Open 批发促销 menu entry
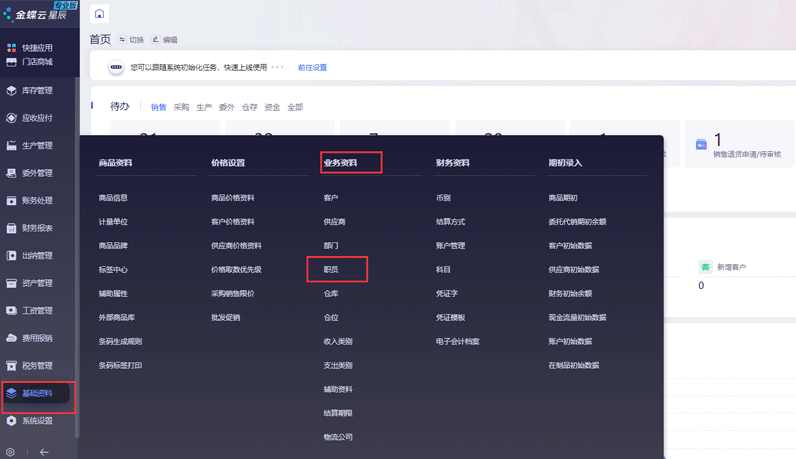 pos(226,317)
